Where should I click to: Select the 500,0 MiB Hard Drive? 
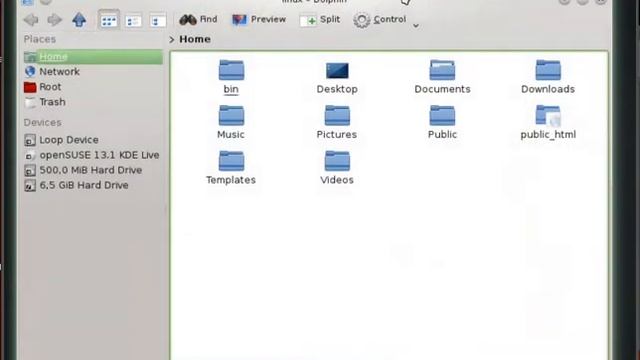click(93, 170)
